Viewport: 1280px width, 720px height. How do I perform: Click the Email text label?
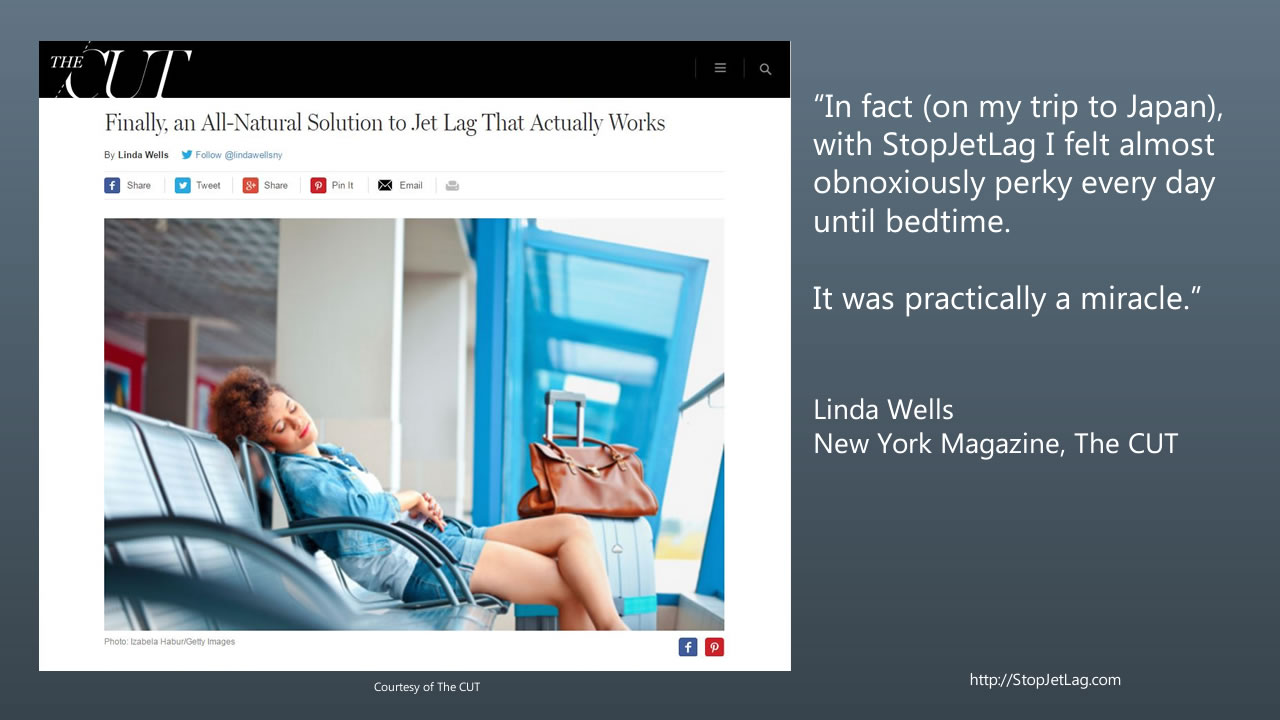411,185
